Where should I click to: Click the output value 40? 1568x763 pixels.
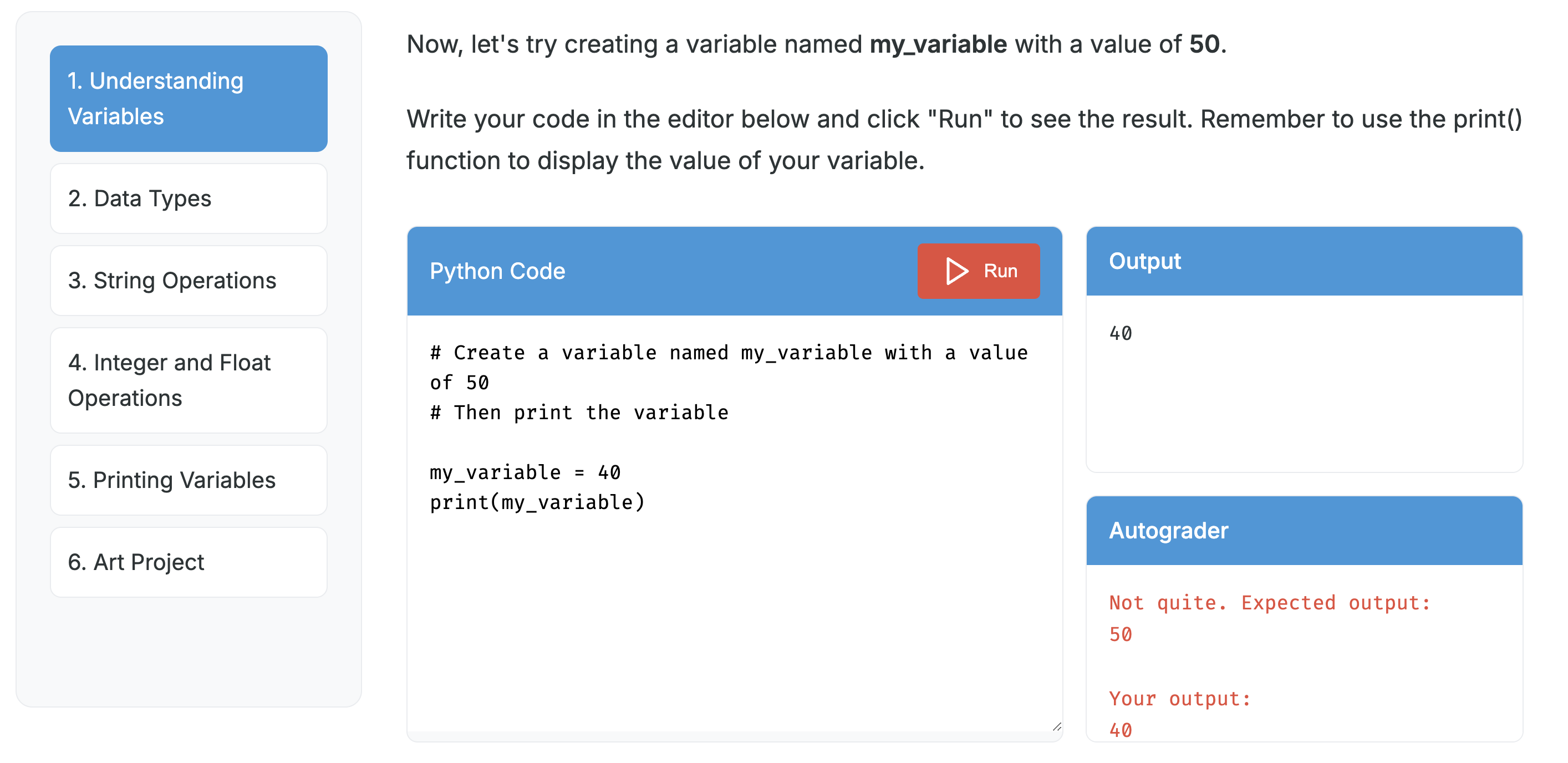pos(1120,333)
